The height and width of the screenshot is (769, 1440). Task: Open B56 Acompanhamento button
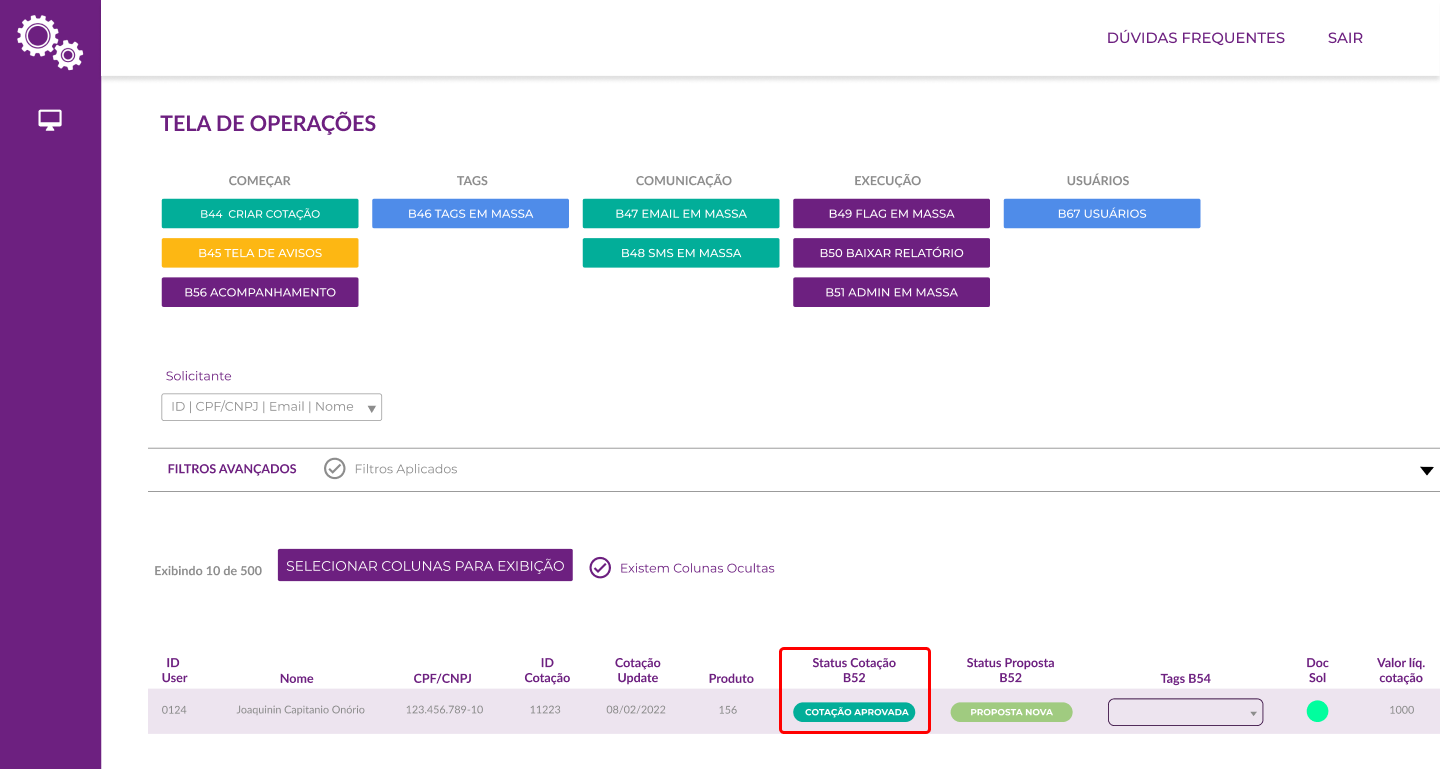[x=260, y=292]
